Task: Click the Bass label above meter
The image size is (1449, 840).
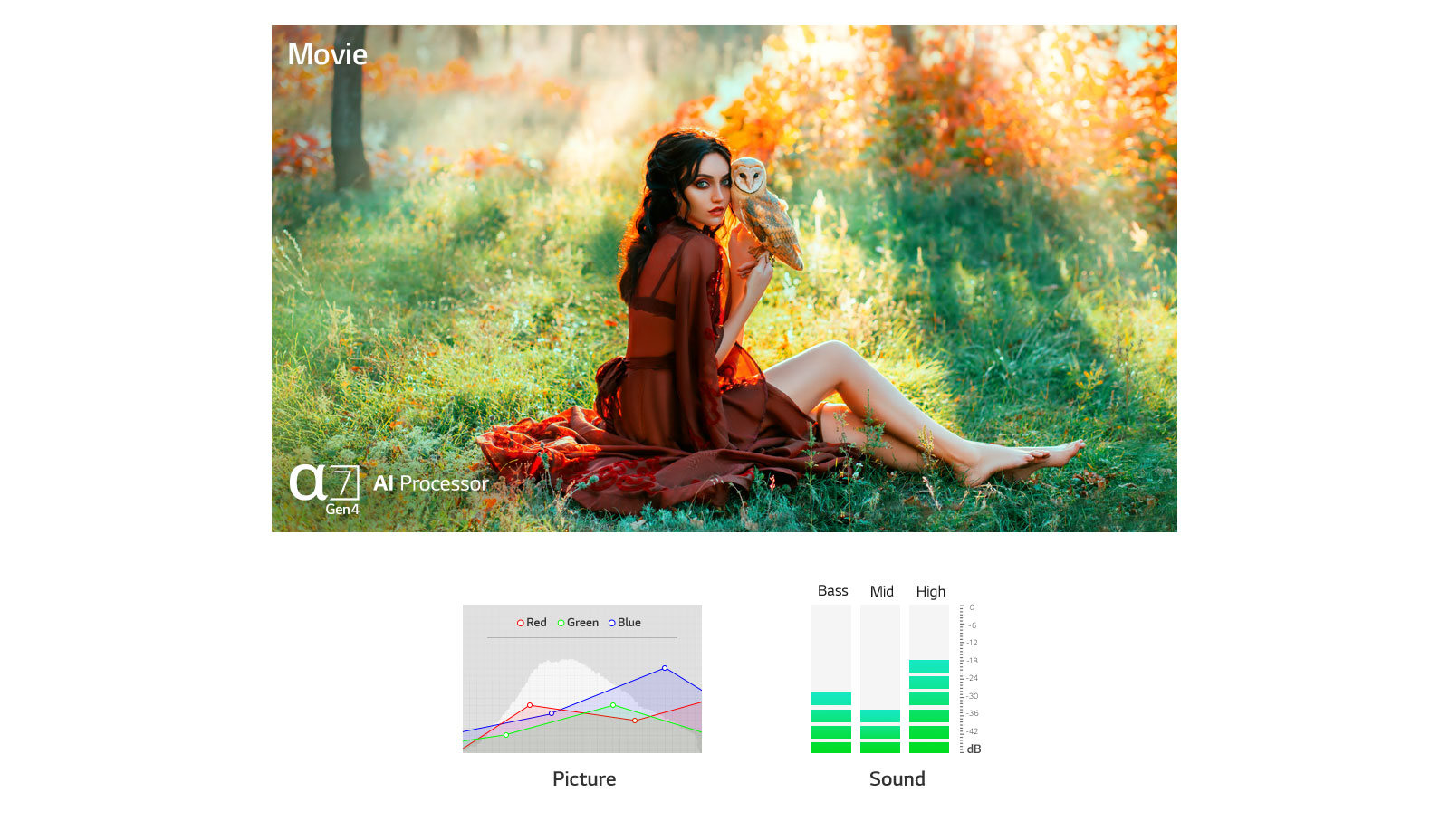Action: 833,591
